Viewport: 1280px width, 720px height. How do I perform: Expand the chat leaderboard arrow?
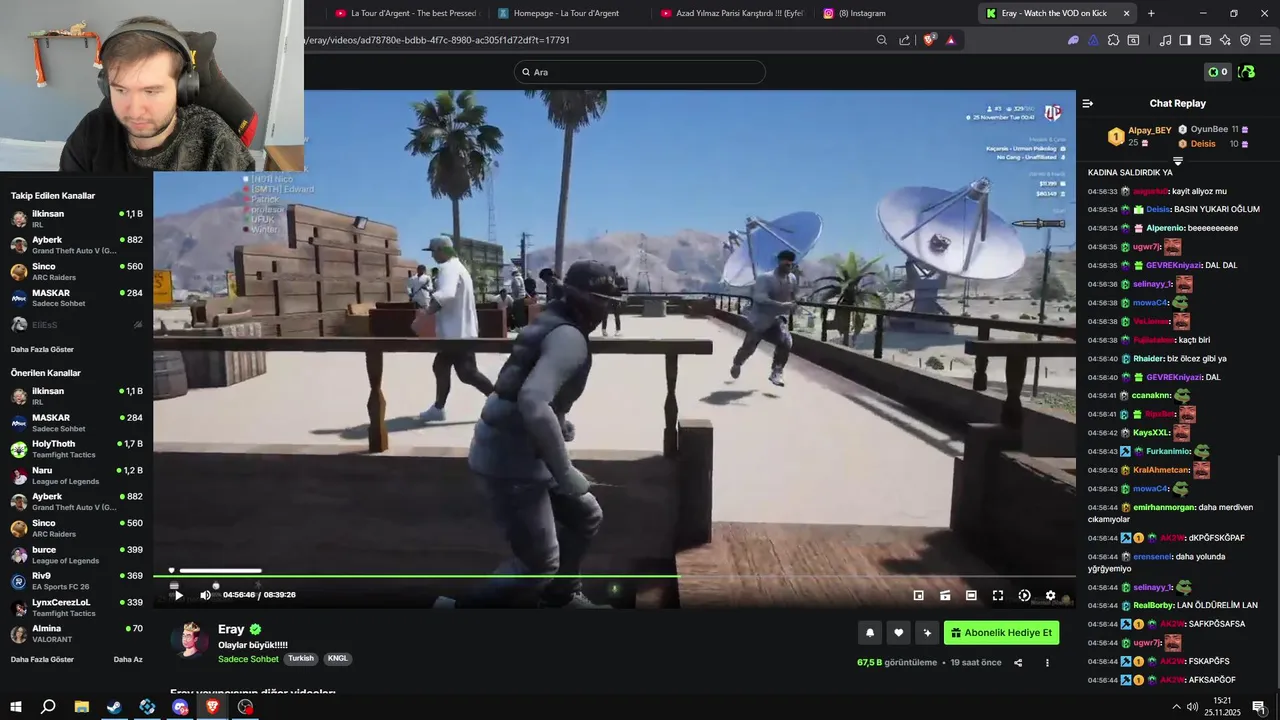(1177, 160)
